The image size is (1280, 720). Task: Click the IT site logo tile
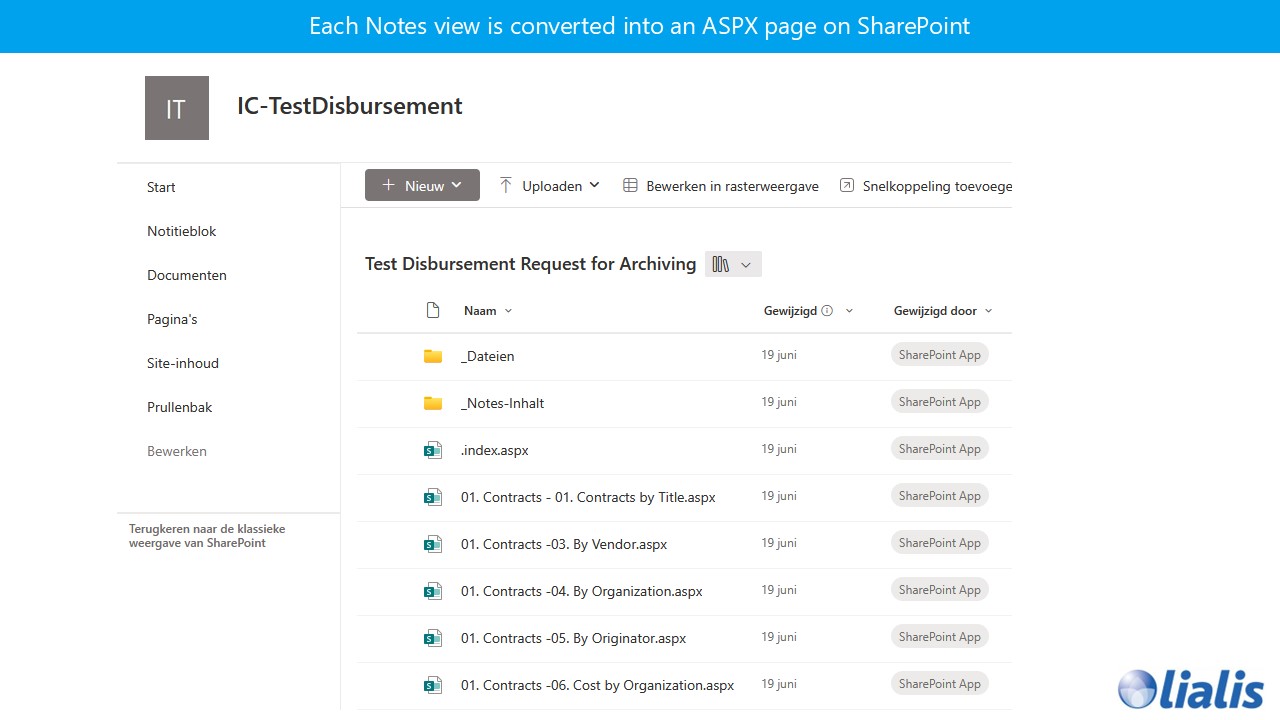pyautogui.click(x=176, y=108)
